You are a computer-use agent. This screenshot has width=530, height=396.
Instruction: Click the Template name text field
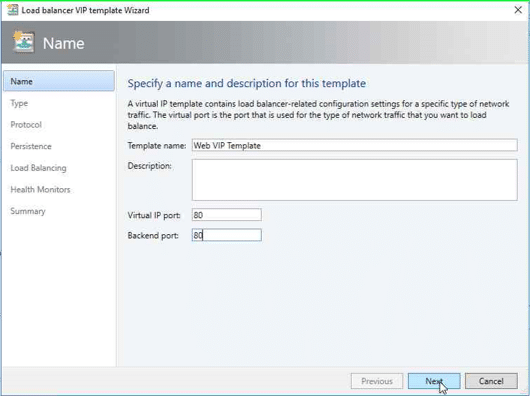(x=355, y=145)
